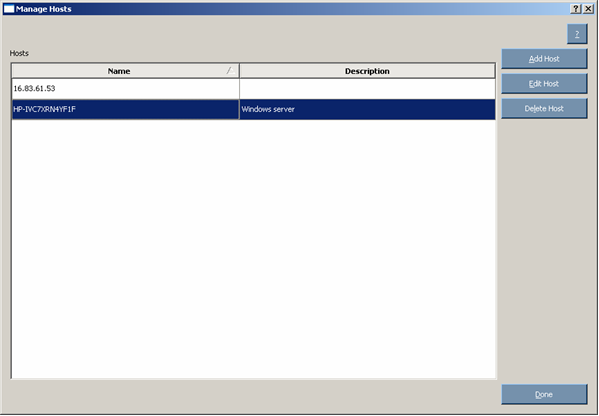Open Edit Host for the selected host
The image size is (599, 416).
544,84
